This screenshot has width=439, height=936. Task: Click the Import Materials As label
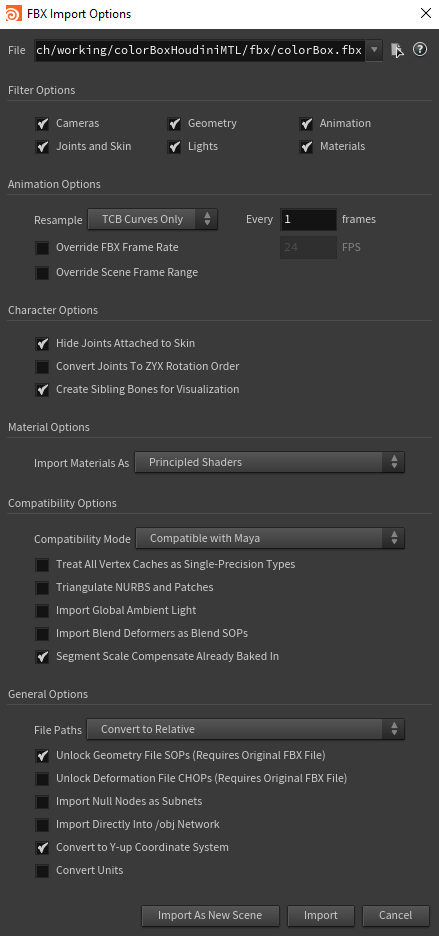(81, 463)
